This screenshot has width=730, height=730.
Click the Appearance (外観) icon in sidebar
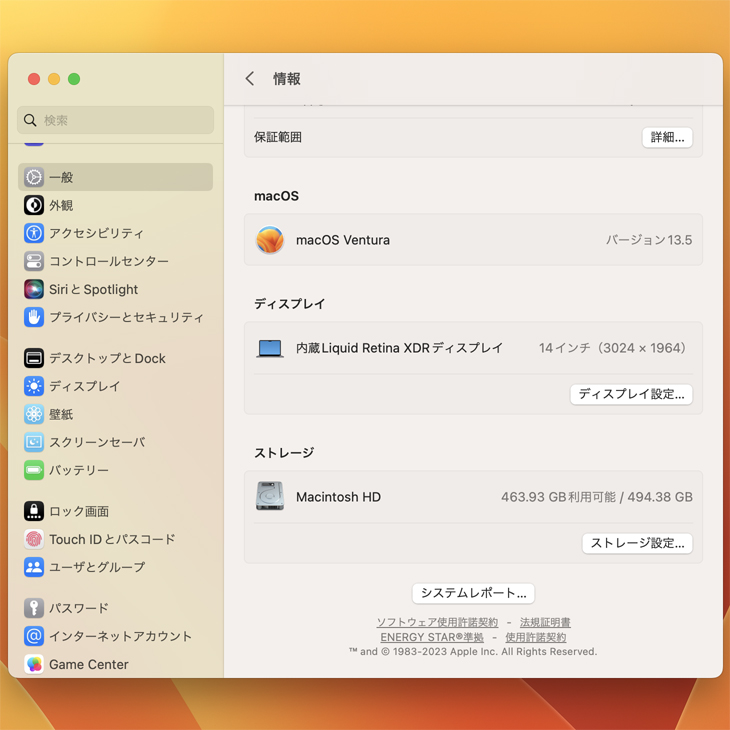pos(34,205)
